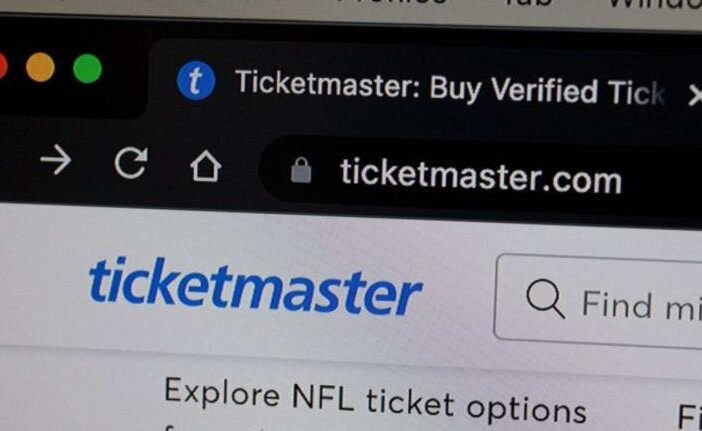Click the red window button at left edge
Viewport: 702px width, 431px height.
pyautogui.click(x=3, y=67)
